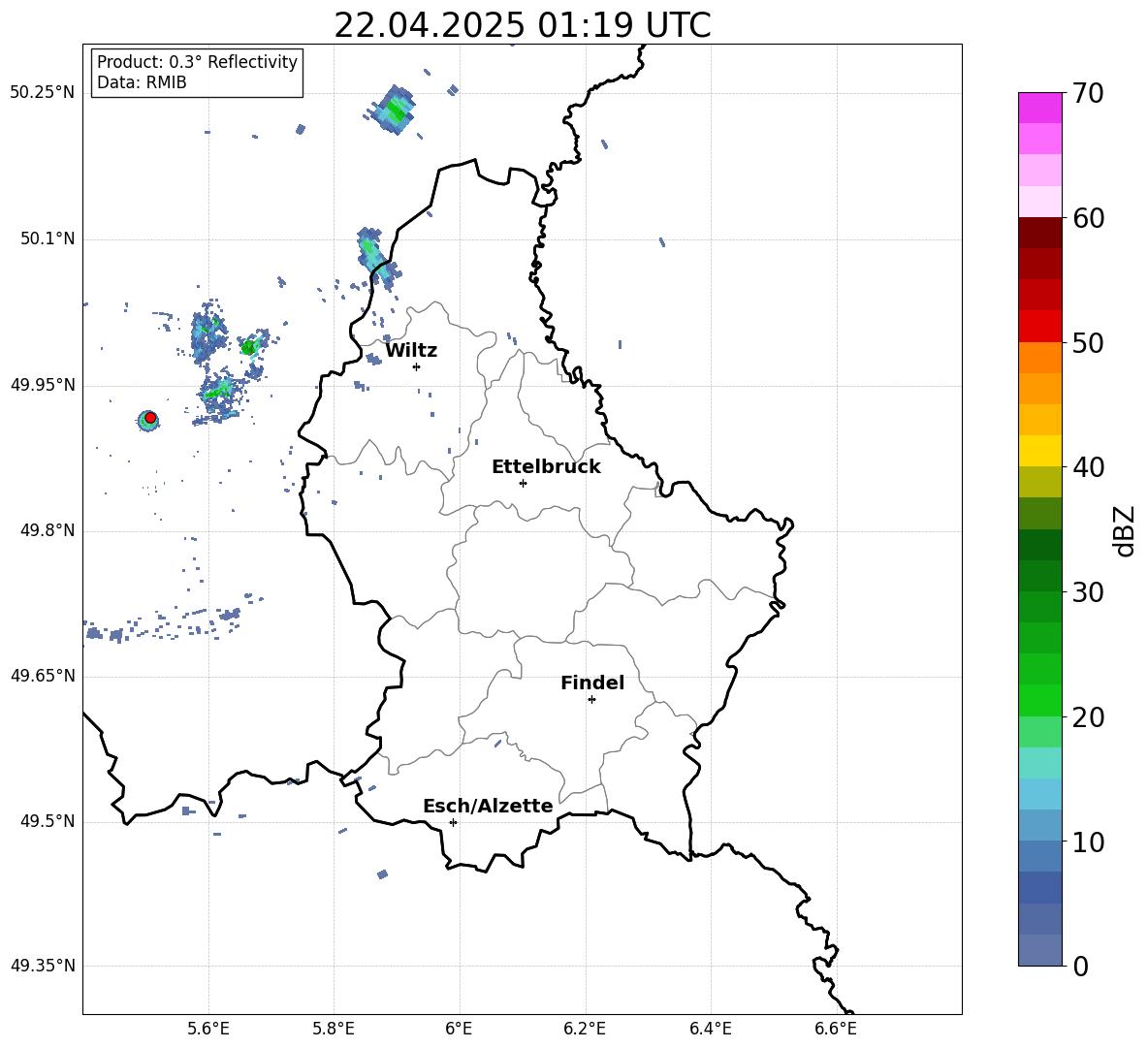This screenshot has height=1048, width=1148.
Task: Click the Esch/Alzette city label
Action: click(488, 807)
